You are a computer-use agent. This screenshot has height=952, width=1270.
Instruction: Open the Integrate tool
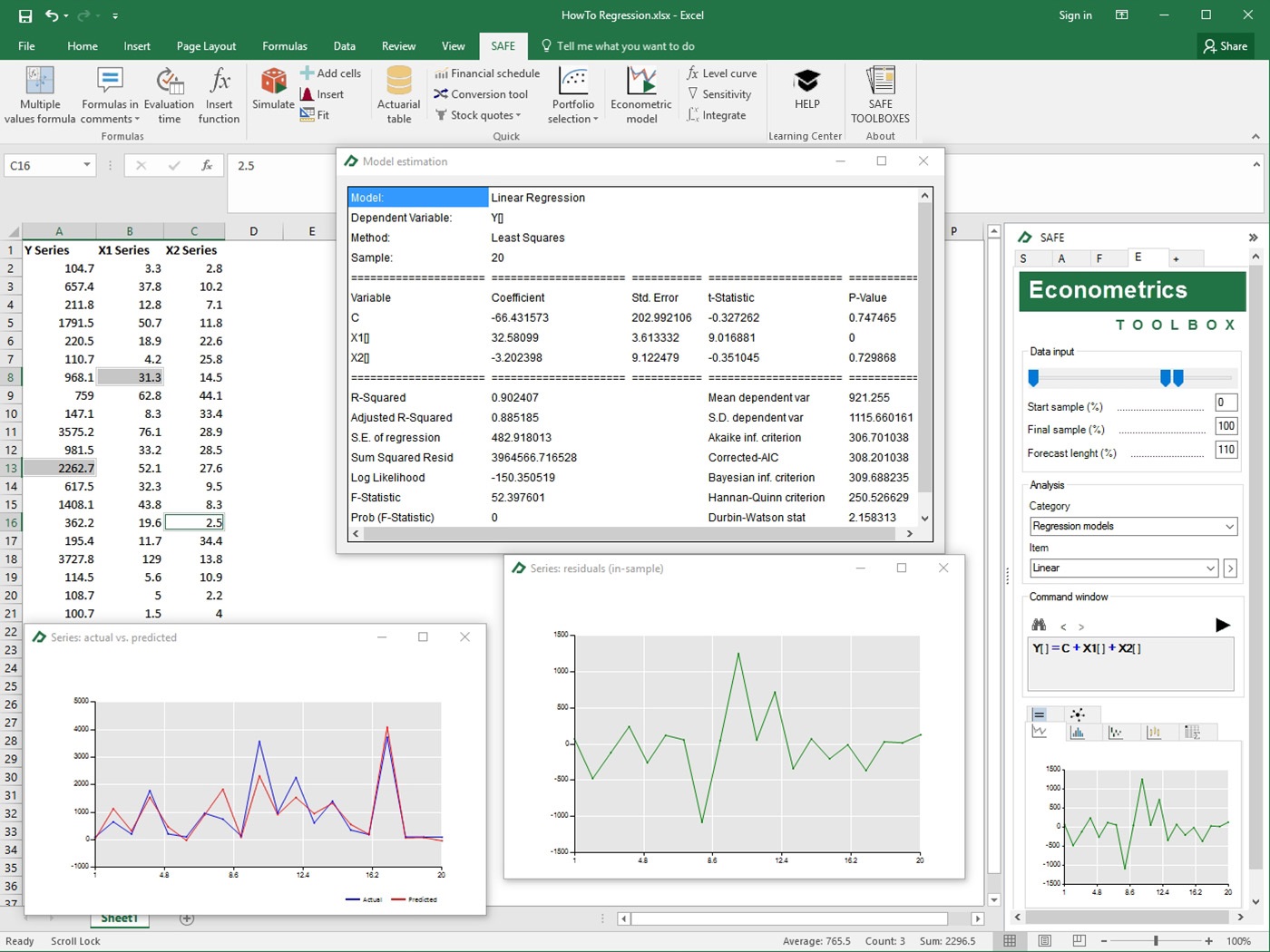pyautogui.click(x=717, y=115)
